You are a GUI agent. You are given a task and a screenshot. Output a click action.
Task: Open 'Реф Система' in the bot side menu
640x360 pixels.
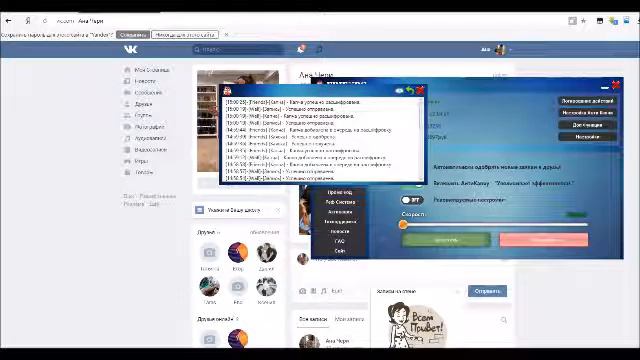click(340, 202)
